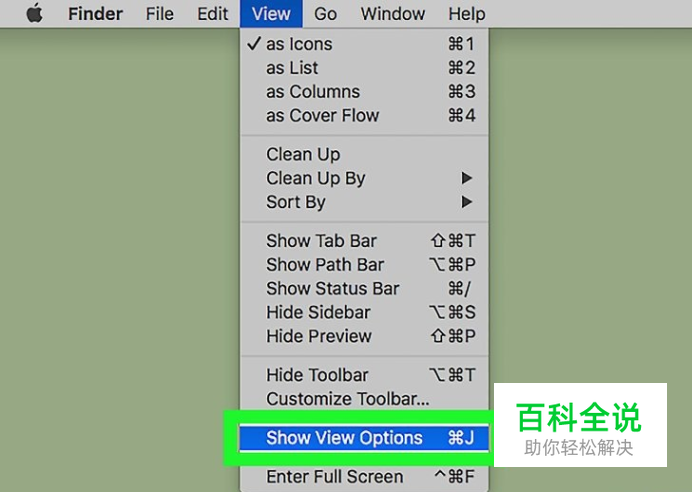
Task: Choose Show Status Bar
Action: (364, 289)
